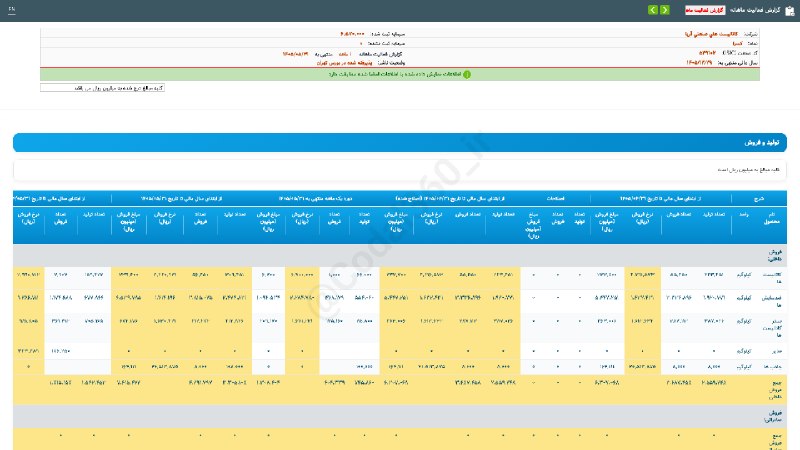
Task: Click the شرح column group header
Action: [759, 198]
